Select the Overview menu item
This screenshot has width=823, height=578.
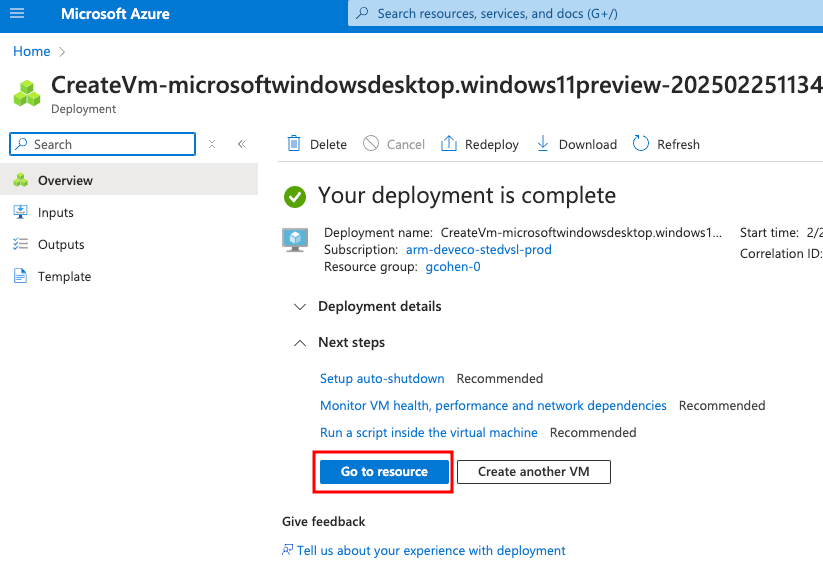pyautogui.click(x=129, y=180)
